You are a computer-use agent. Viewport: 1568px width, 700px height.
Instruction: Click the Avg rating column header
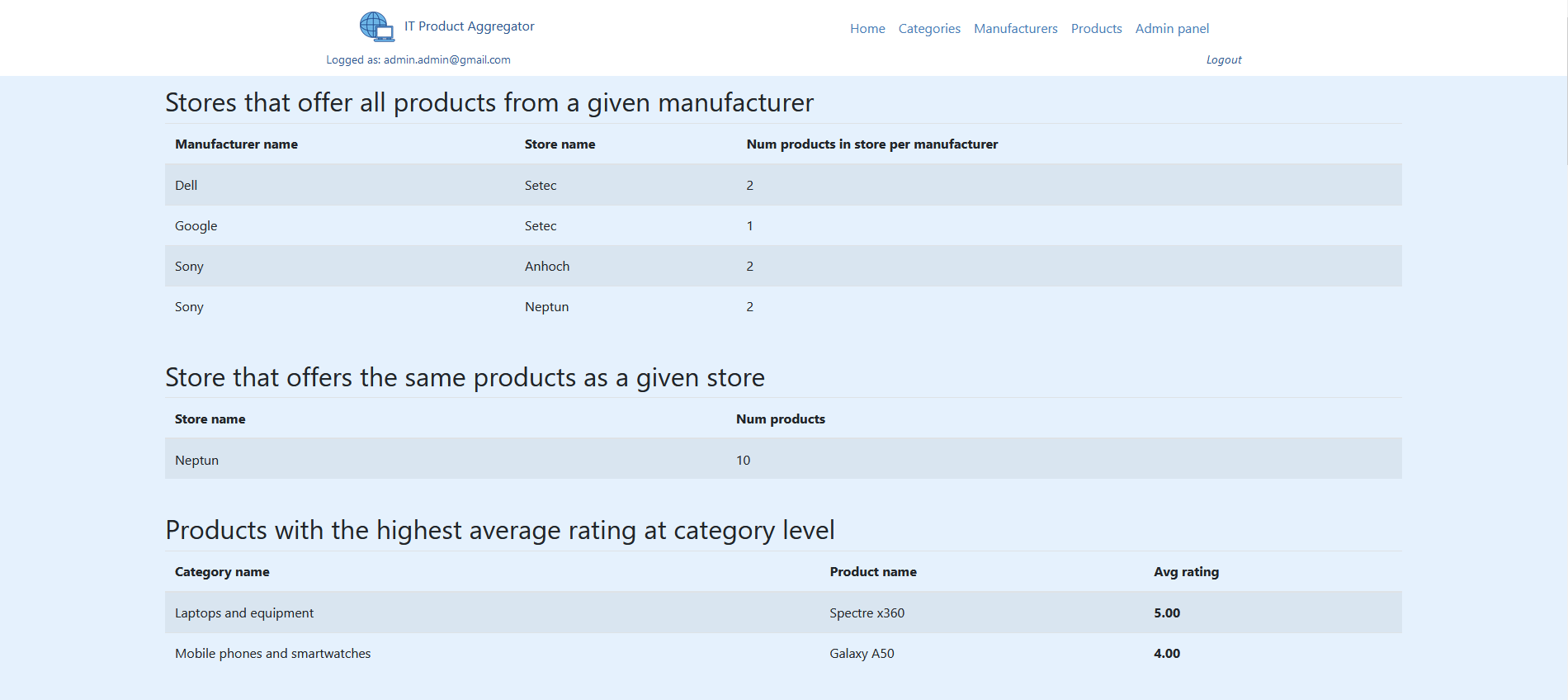1186,572
